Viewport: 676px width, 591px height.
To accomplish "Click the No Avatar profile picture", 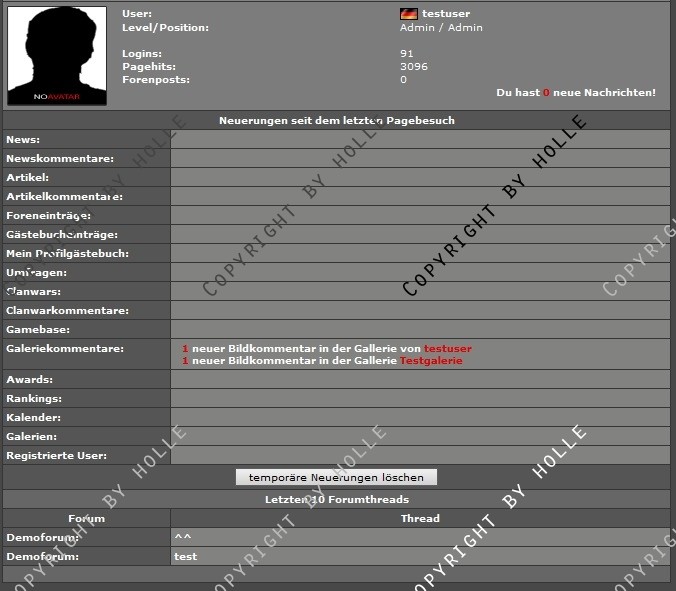I will [57, 55].
